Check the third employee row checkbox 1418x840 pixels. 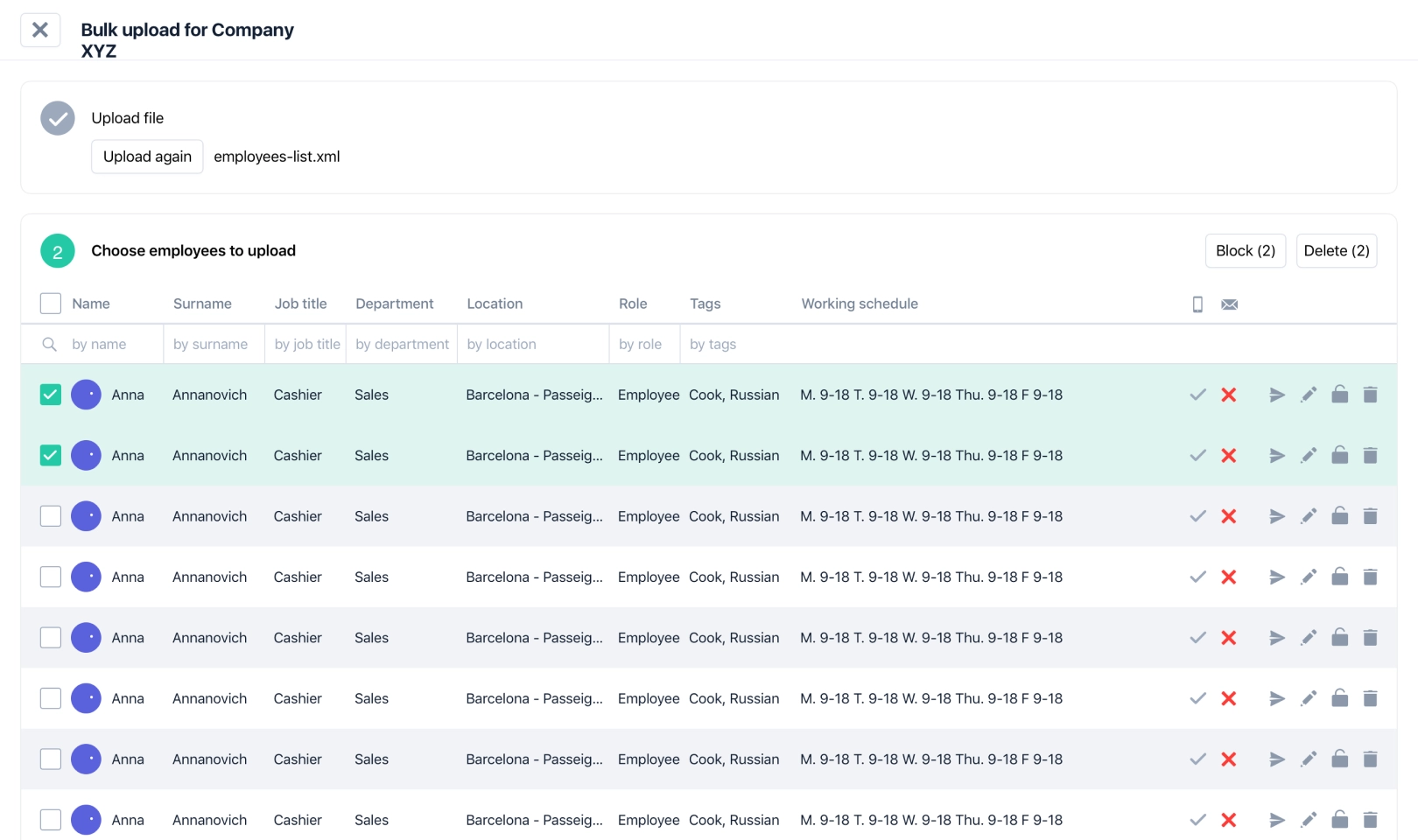pos(51,516)
